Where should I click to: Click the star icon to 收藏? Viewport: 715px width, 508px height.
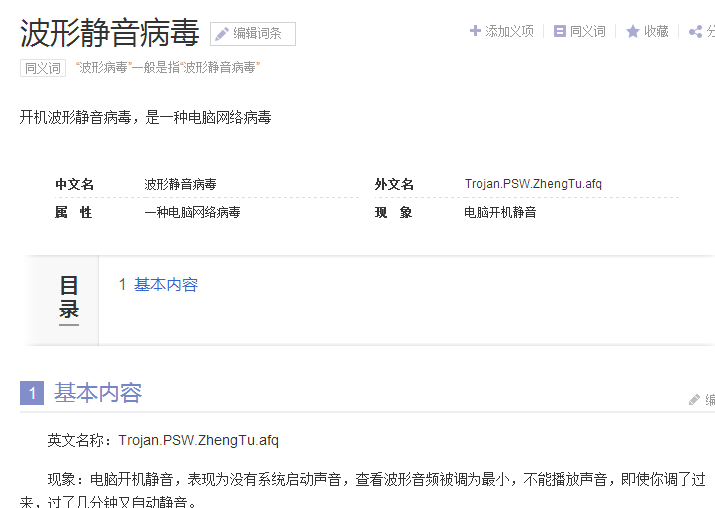pyautogui.click(x=632, y=31)
